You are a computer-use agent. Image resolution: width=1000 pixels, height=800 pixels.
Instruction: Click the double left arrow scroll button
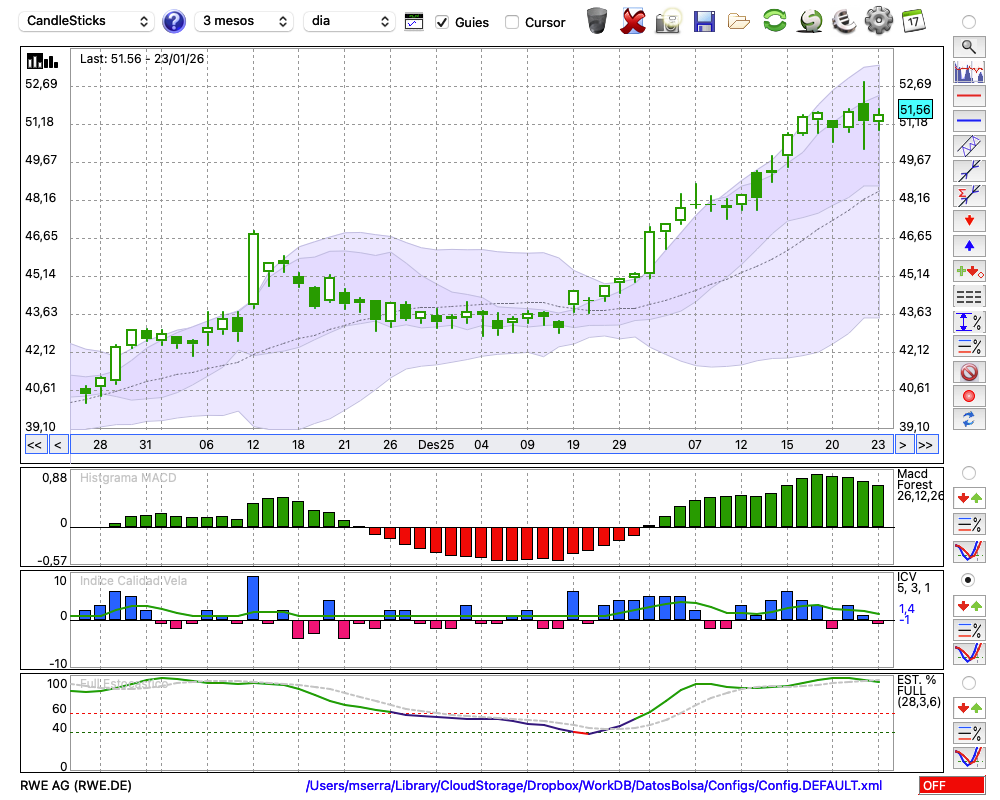point(34,445)
